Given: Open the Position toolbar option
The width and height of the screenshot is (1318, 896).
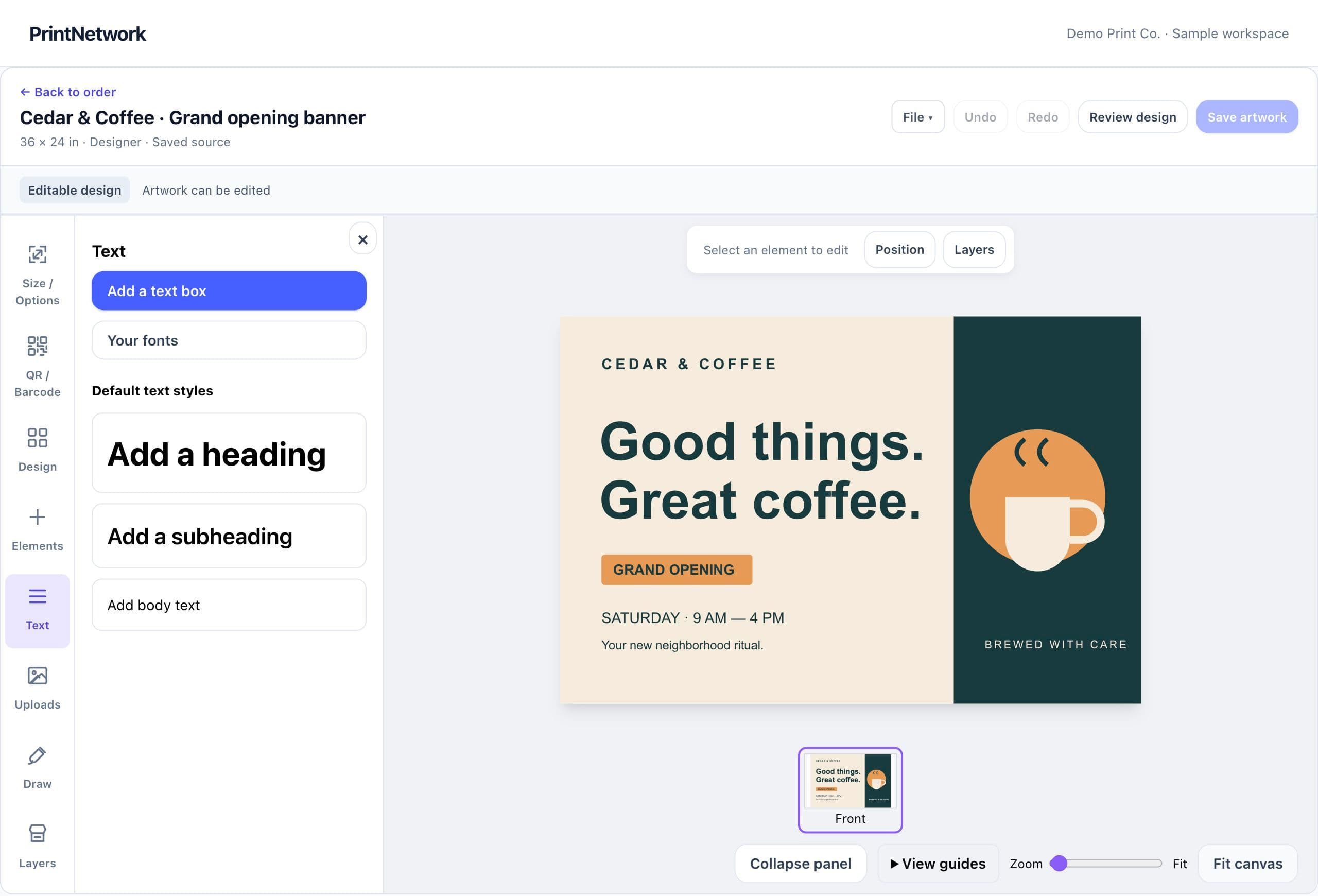Looking at the screenshot, I should tap(899, 250).
